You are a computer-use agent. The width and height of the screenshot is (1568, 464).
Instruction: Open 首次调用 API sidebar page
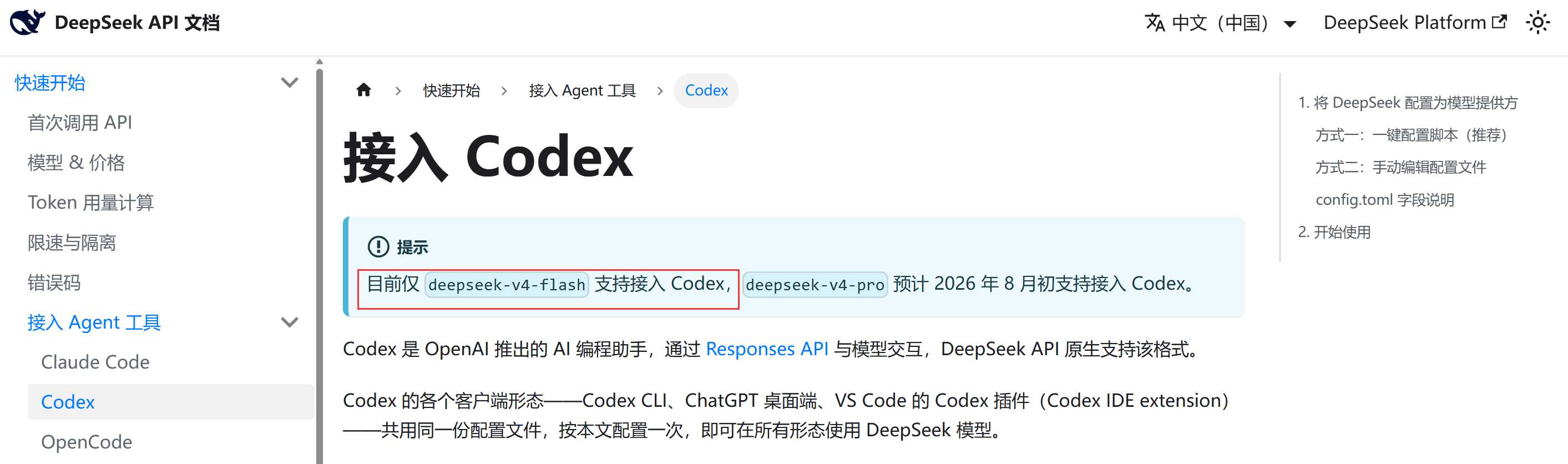80,123
